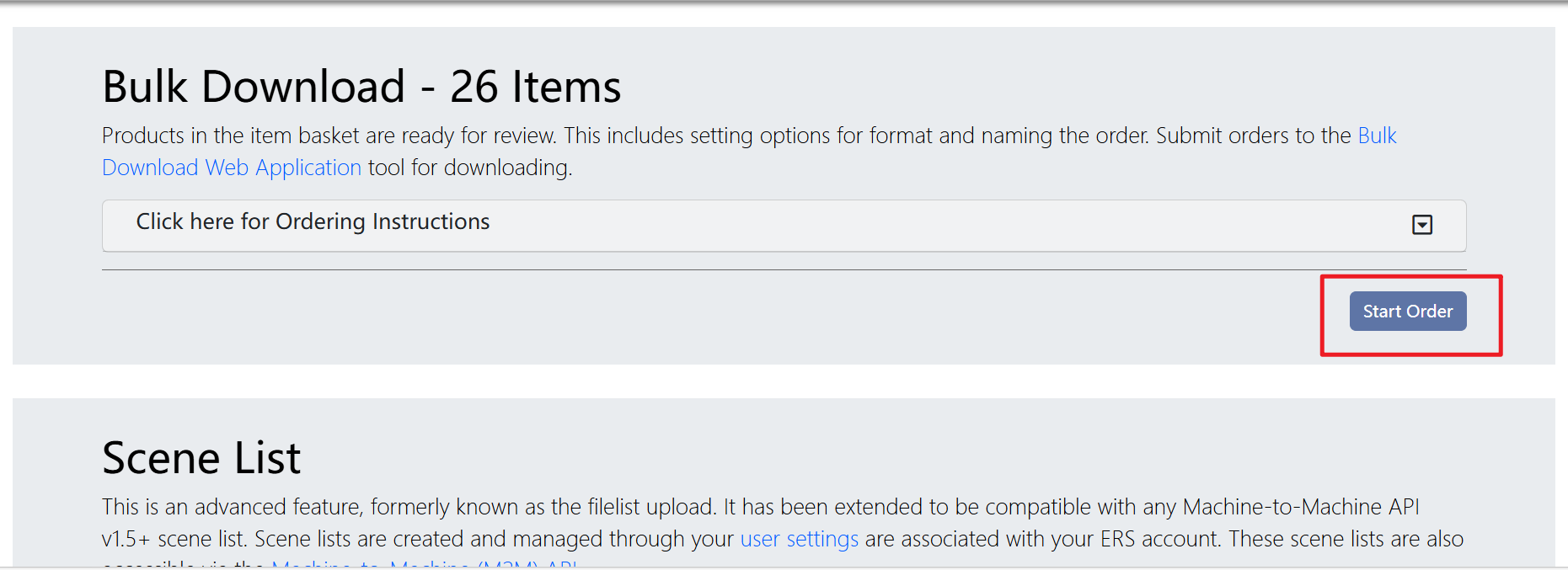This screenshot has height=570, width=1568.
Task: Click the Start Order button
Action: tap(1408, 312)
